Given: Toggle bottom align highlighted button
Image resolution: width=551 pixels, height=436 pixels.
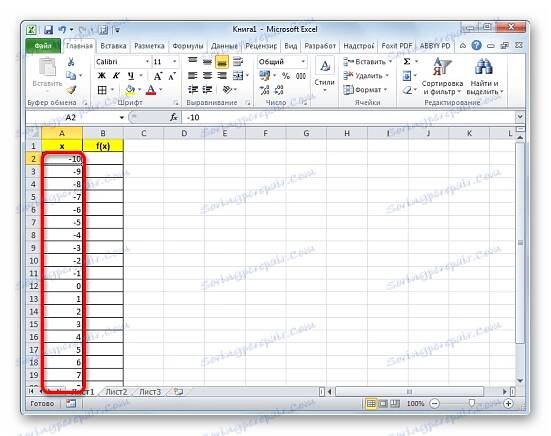Looking at the screenshot, I should tap(222, 62).
